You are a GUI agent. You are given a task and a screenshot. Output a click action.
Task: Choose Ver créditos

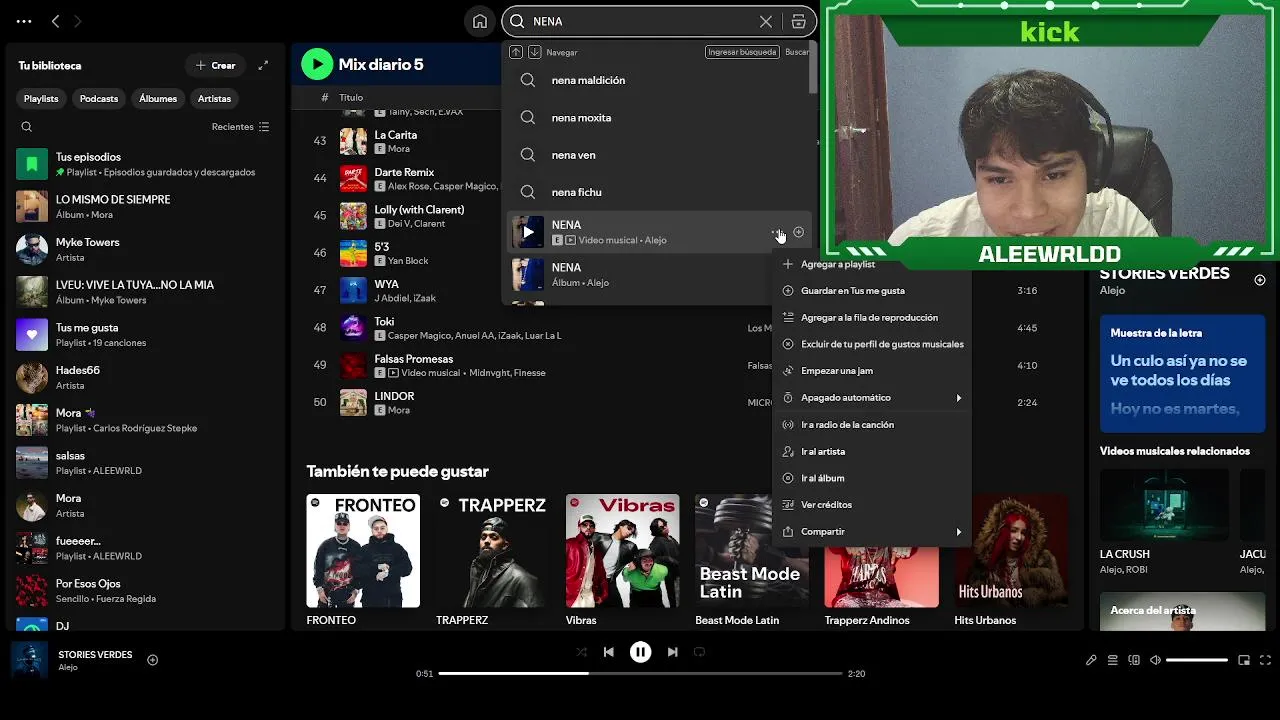point(872,505)
